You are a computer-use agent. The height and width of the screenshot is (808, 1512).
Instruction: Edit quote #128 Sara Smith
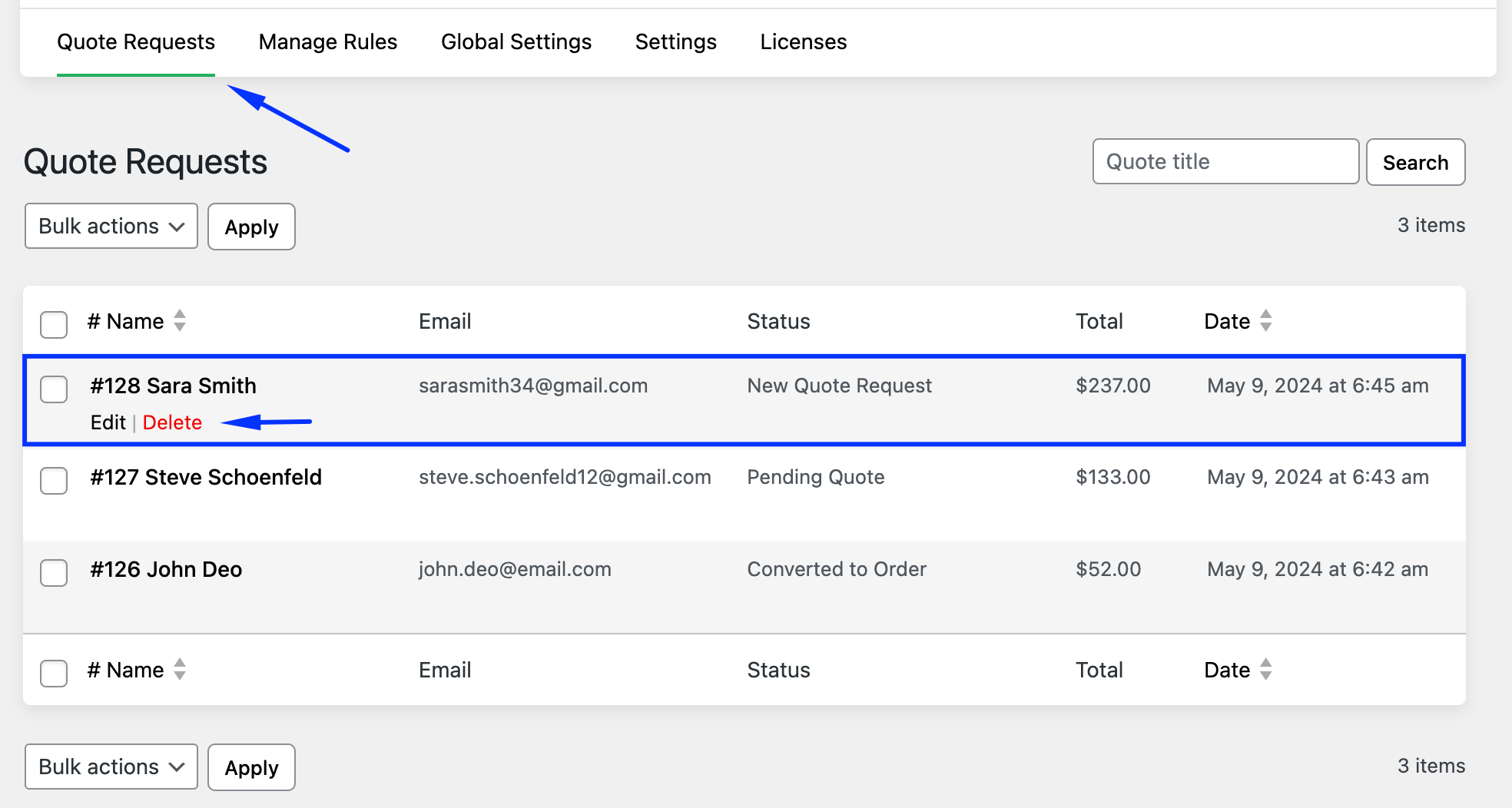[x=108, y=422]
